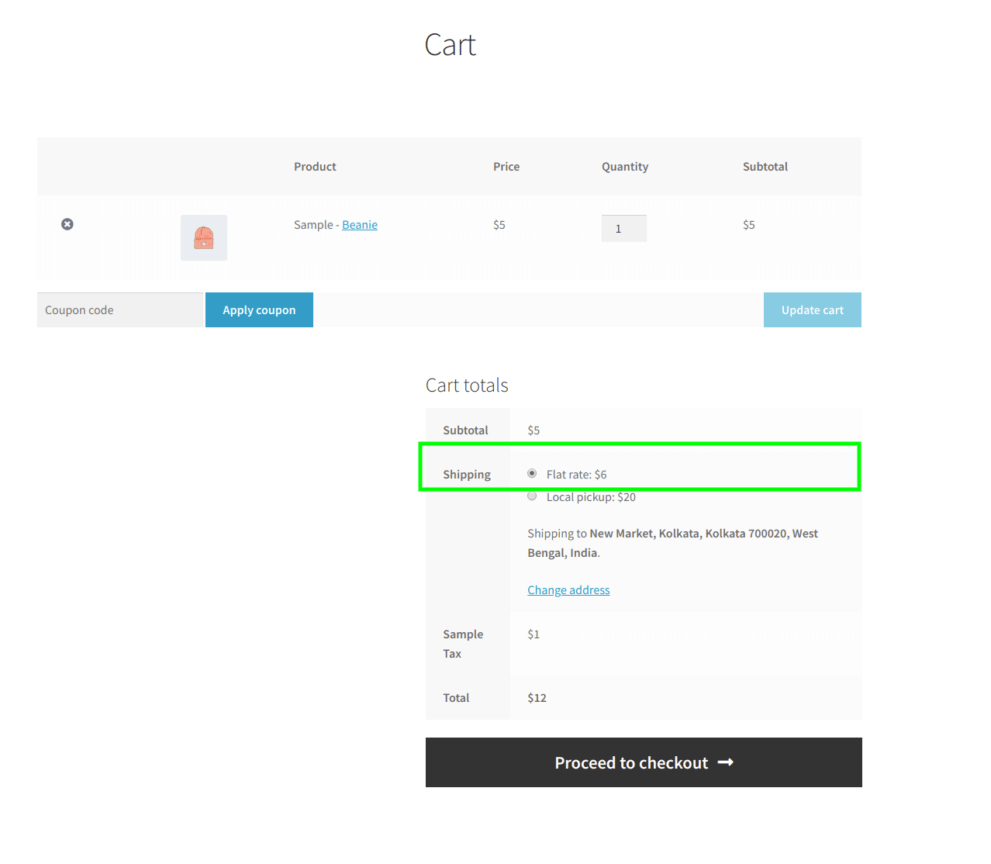Open the Beanie product page link
991x864 pixels.
point(359,224)
